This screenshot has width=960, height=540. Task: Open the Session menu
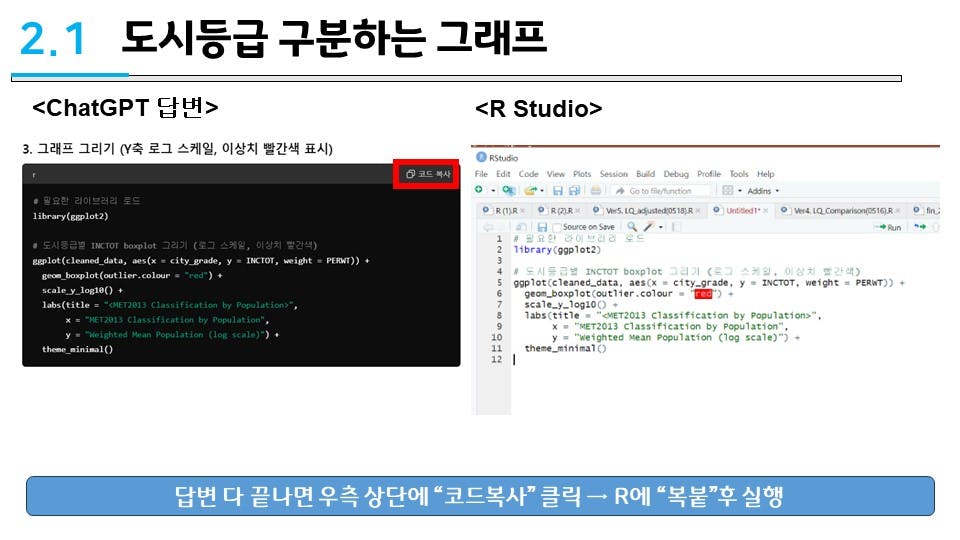pyautogui.click(x=613, y=174)
